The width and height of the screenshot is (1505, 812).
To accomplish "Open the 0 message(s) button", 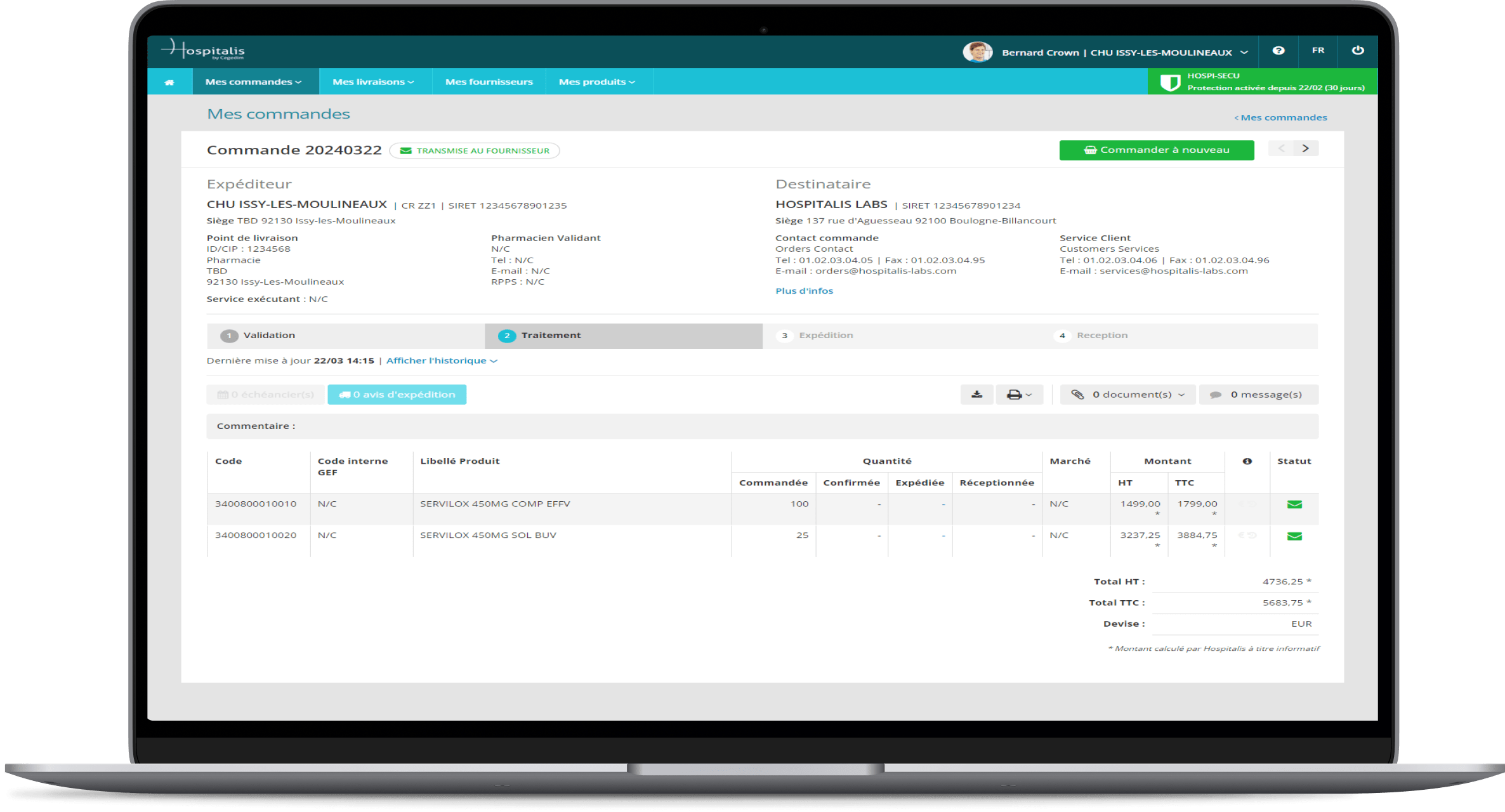I will pyautogui.click(x=1259, y=395).
